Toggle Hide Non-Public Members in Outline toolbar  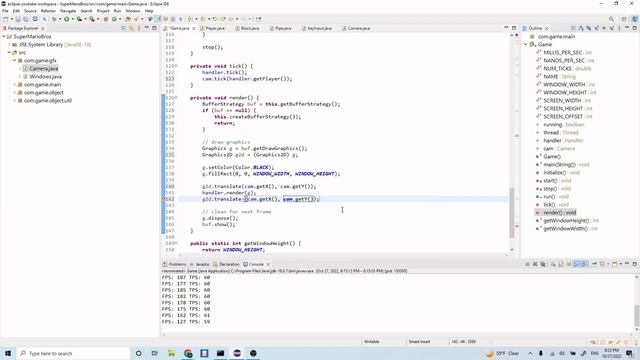(x=604, y=28)
